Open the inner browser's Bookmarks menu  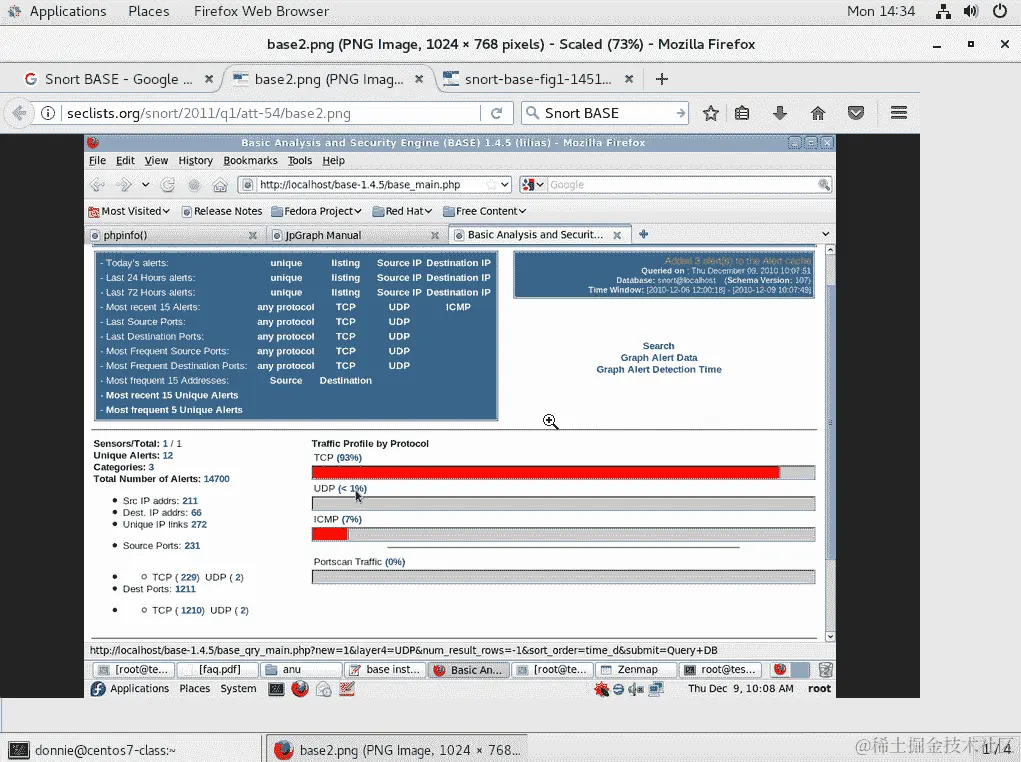[x=250, y=160]
